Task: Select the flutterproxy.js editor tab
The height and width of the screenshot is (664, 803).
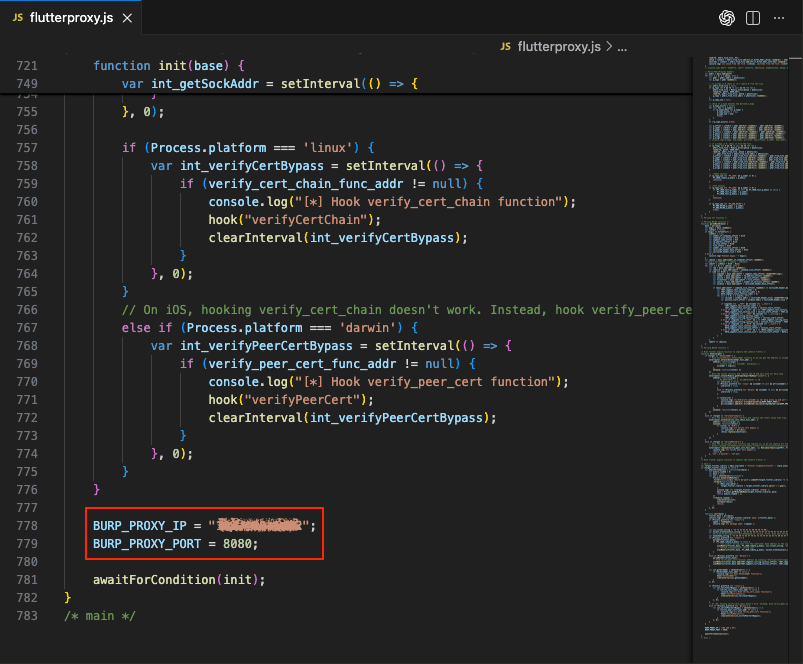Action: 71,18
